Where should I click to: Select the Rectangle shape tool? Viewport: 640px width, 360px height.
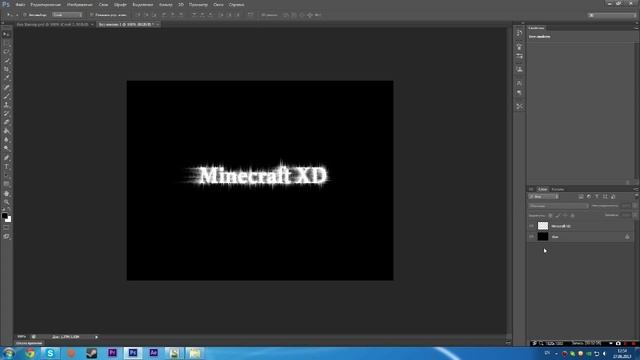[7, 184]
